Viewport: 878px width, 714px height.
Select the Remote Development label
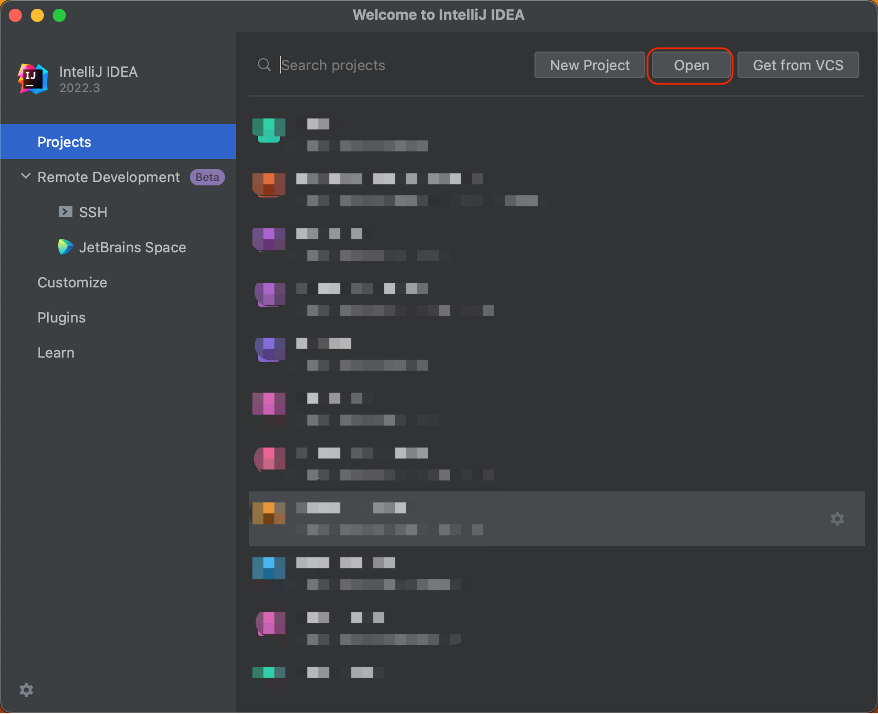coord(108,177)
